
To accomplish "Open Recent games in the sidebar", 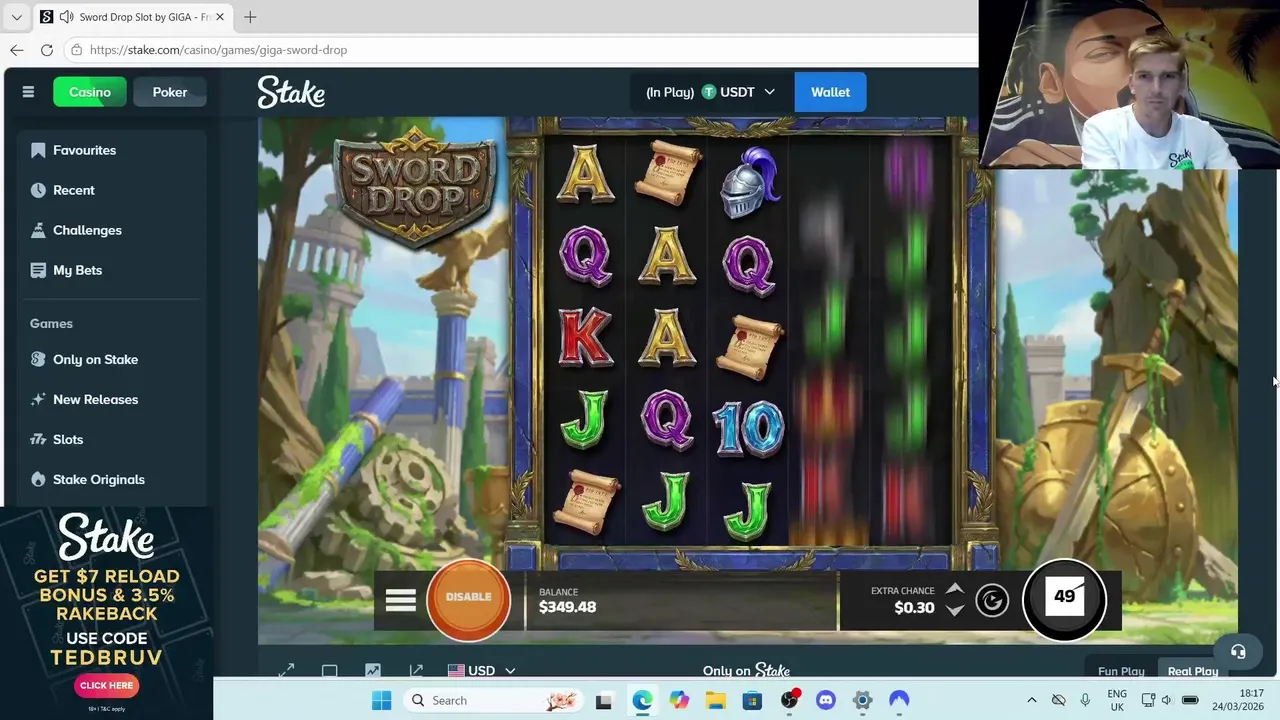I will pyautogui.click(x=111, y=190).
